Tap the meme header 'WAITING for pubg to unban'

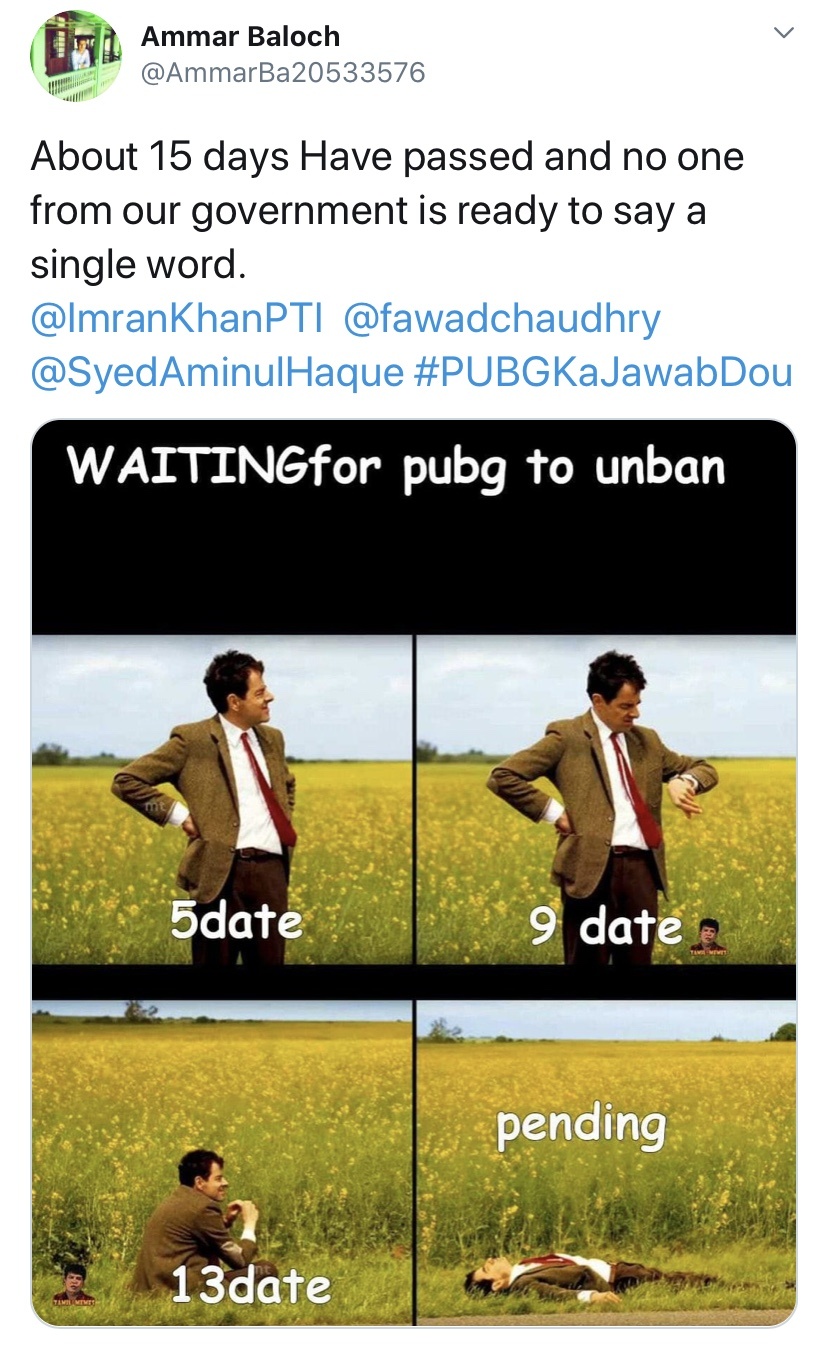[396, 466]
